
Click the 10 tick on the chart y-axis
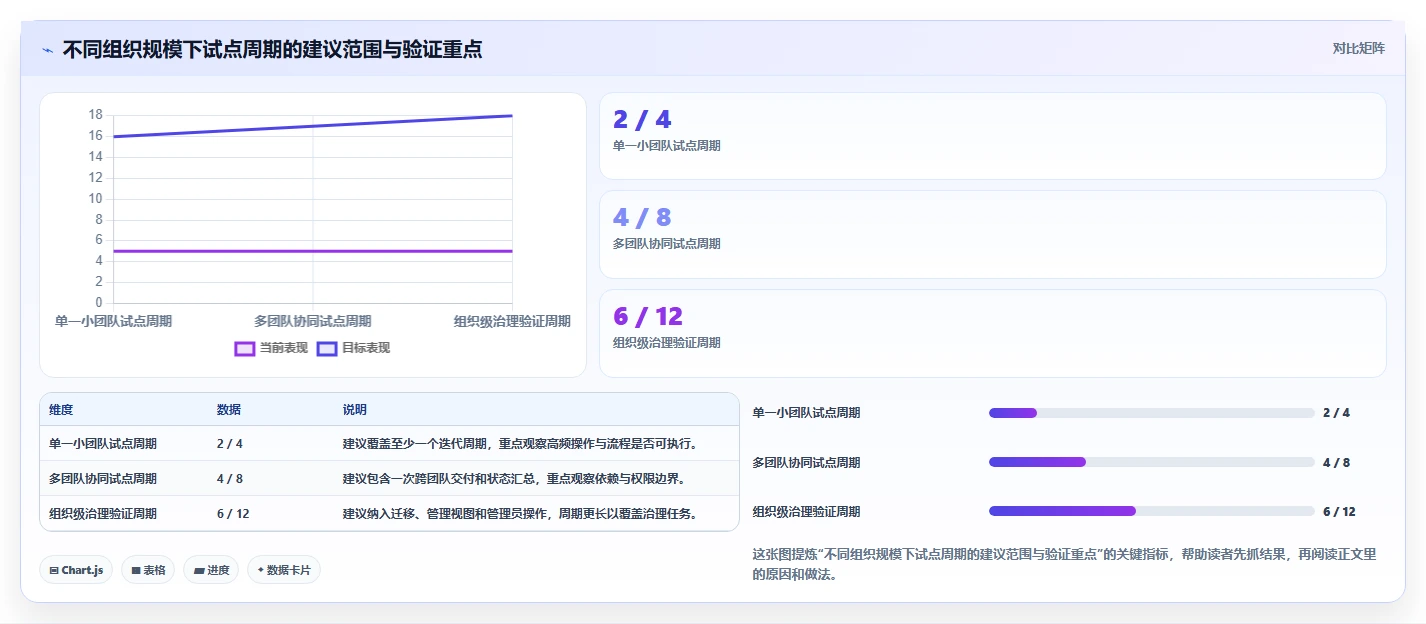point(96,198)
